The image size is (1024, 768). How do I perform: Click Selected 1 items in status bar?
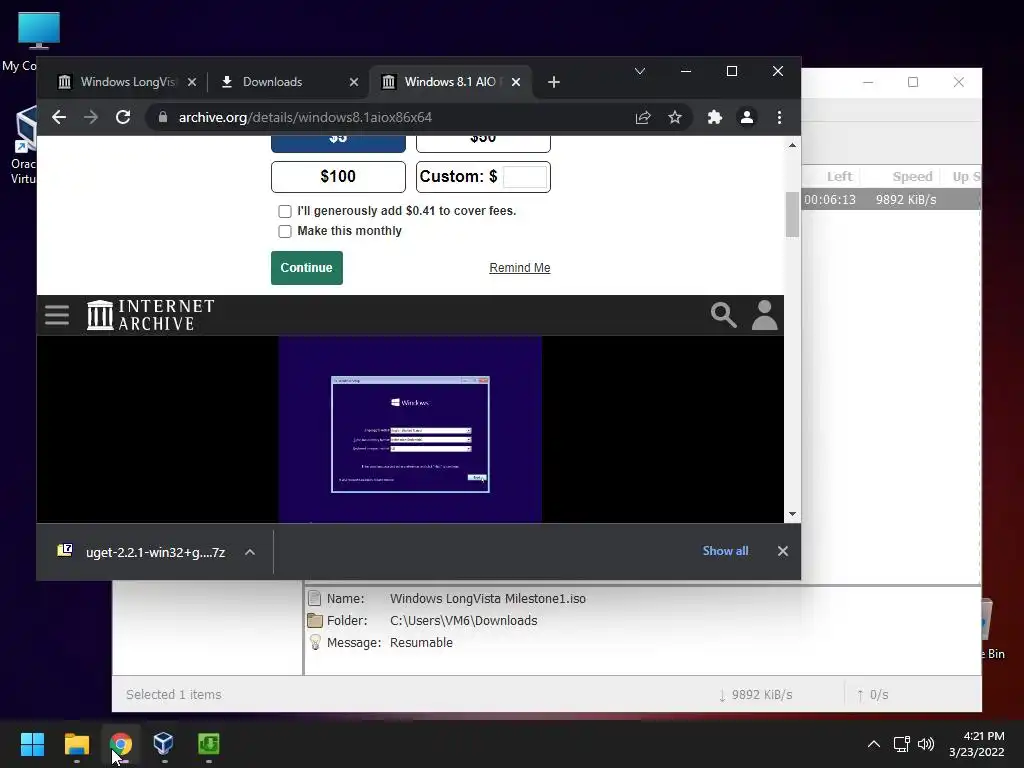coord(174,695)
